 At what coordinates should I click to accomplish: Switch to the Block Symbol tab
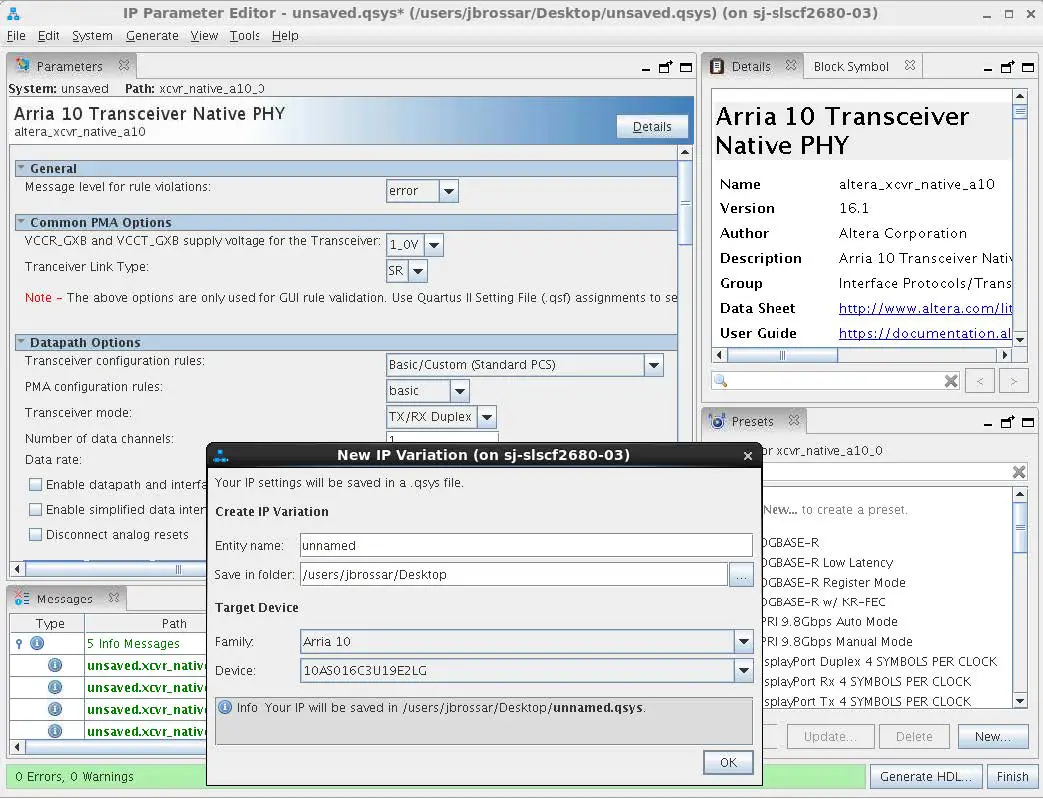(851, 67)
